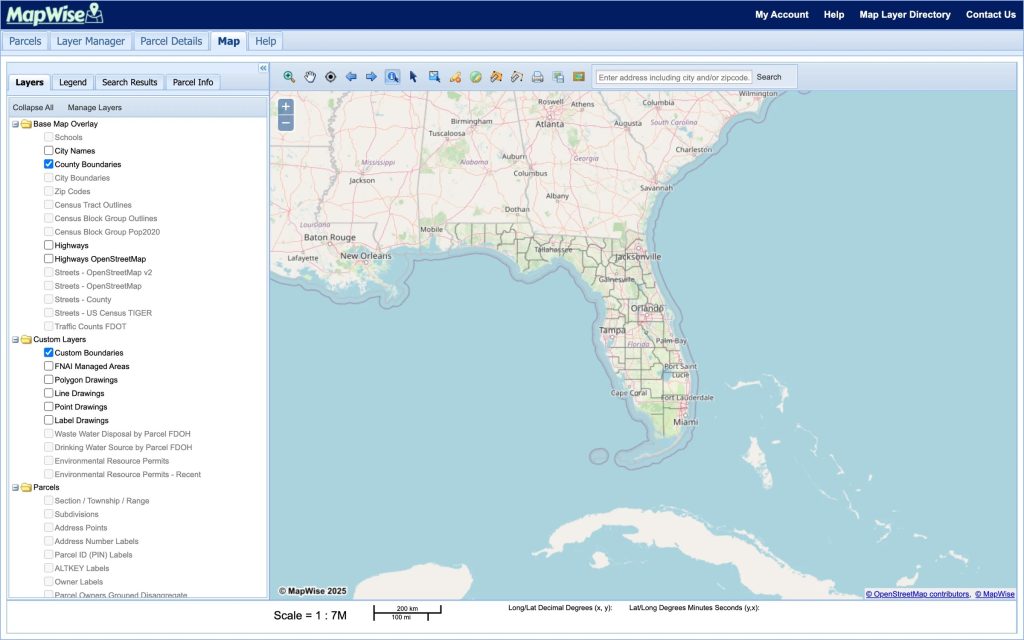Select the rectangle selection tool
The image size is (1024, 640).
434,76
